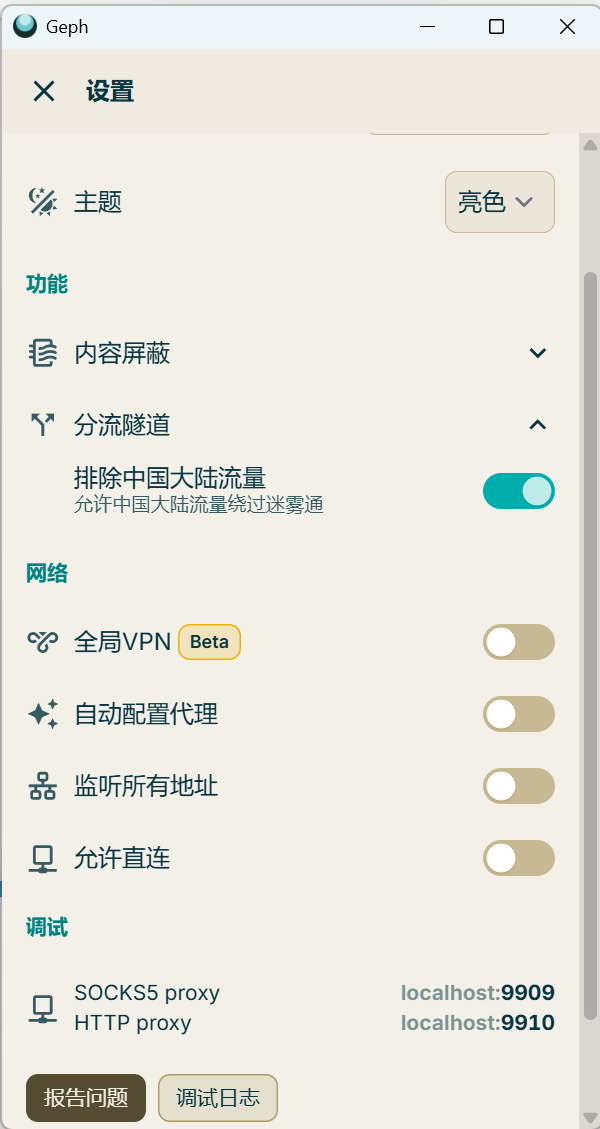600x1129 pixels.
Task: Open the 亮色 theme dropdown
Action: 499,202
